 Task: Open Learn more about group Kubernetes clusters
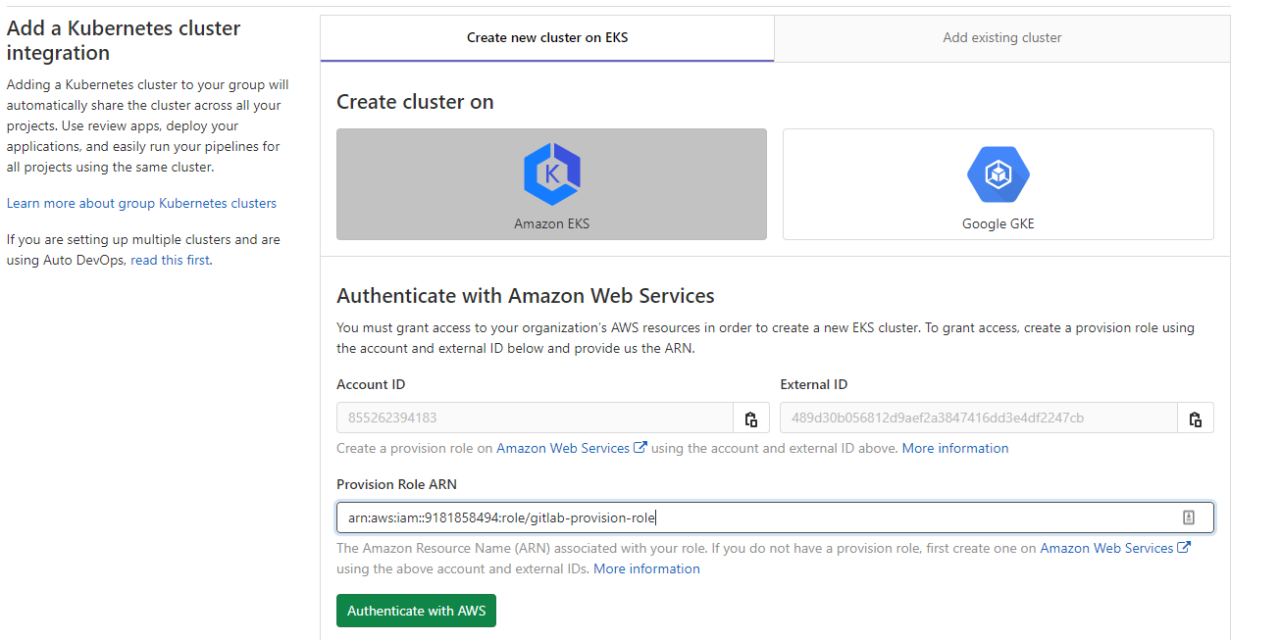[142, 203]
